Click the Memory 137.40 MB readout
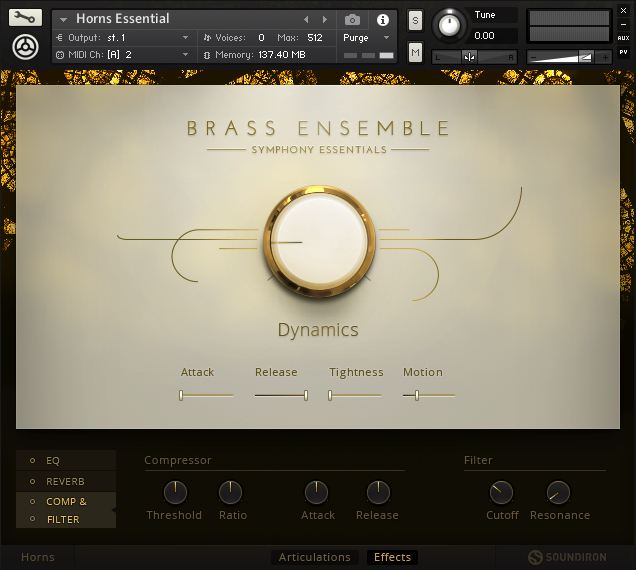 [282, 55]
